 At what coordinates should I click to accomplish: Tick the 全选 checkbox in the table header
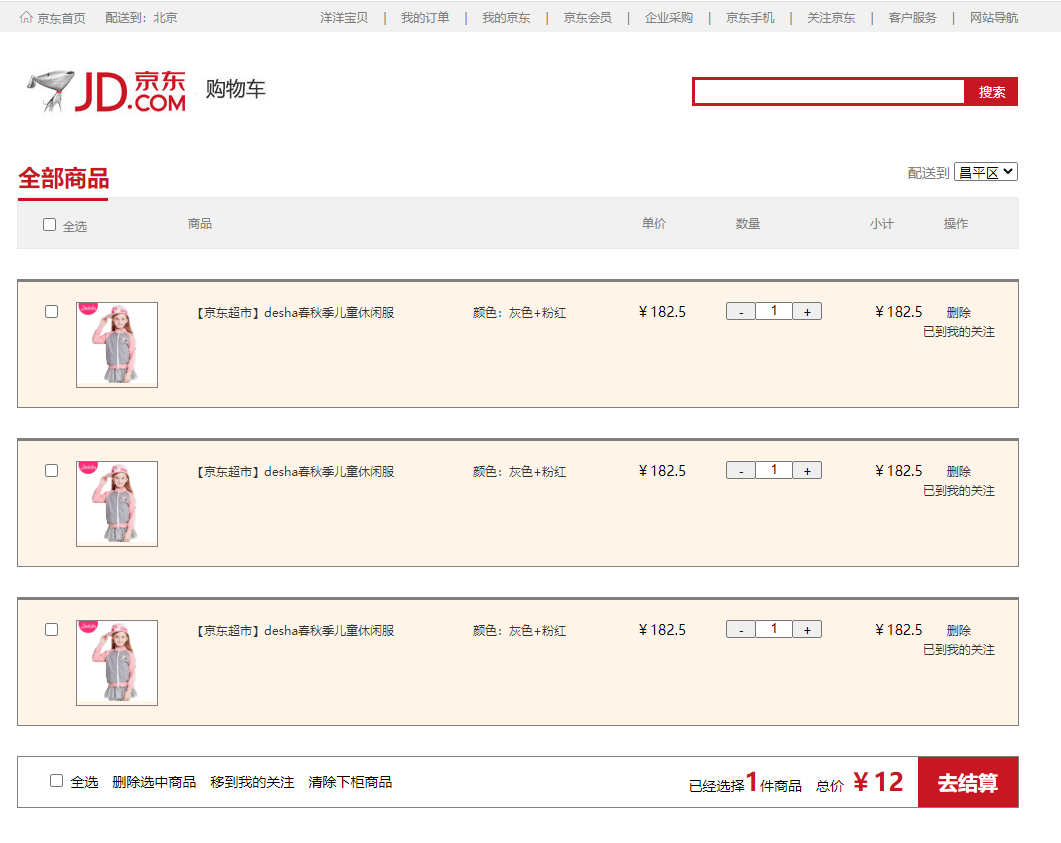[x=49, y=225]
